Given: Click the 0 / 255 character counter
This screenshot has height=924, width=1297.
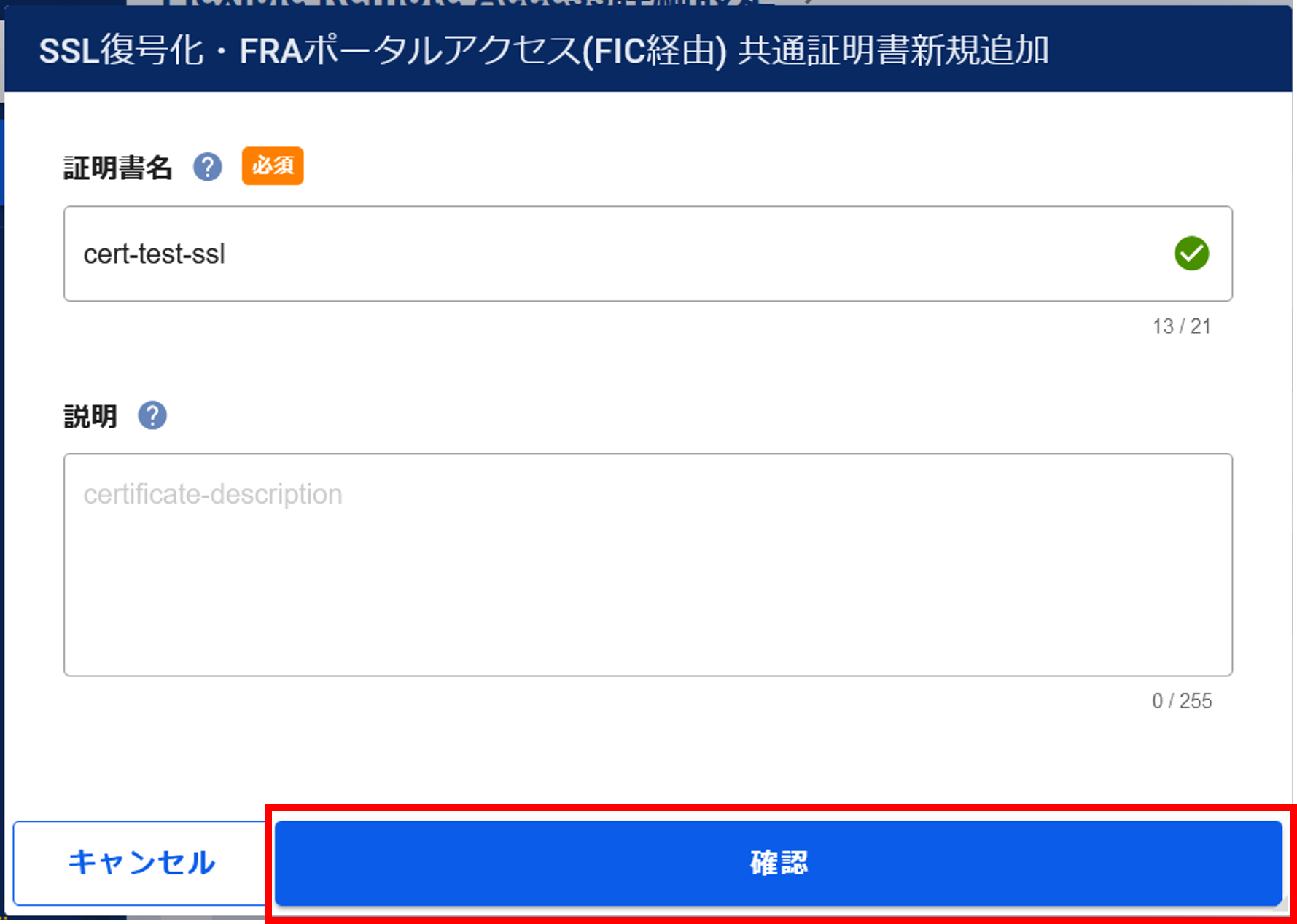Looking at the screenshot, I should point(1181,701).
